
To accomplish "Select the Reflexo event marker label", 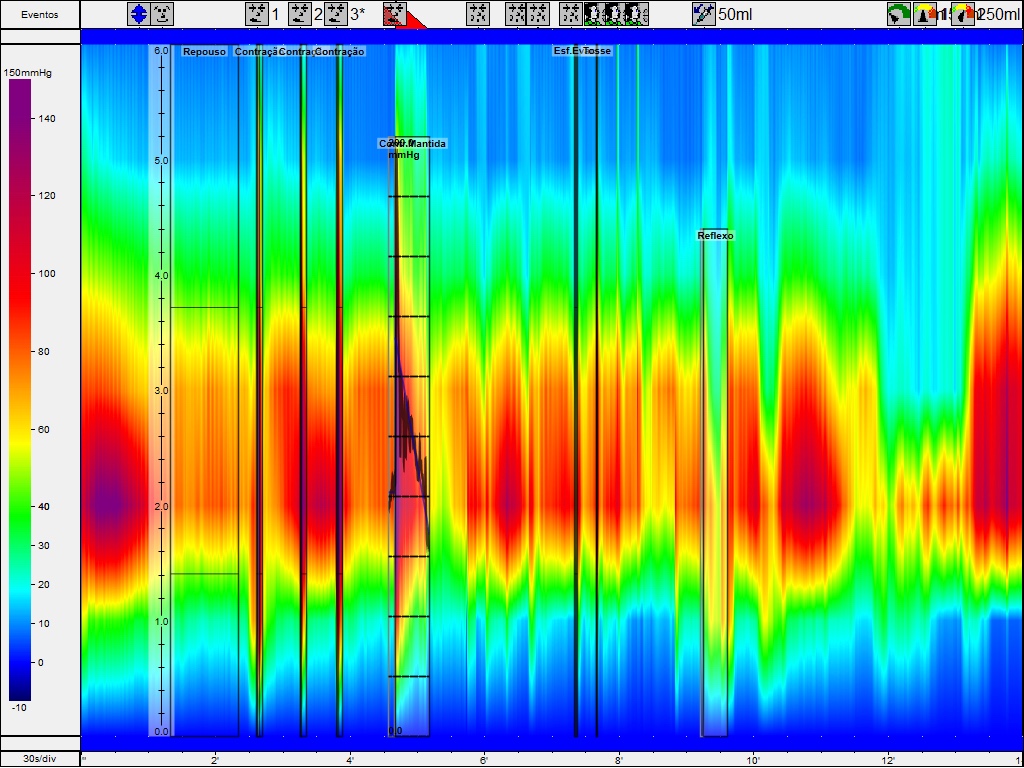I will pyautogui.click(x=715, y=236).
